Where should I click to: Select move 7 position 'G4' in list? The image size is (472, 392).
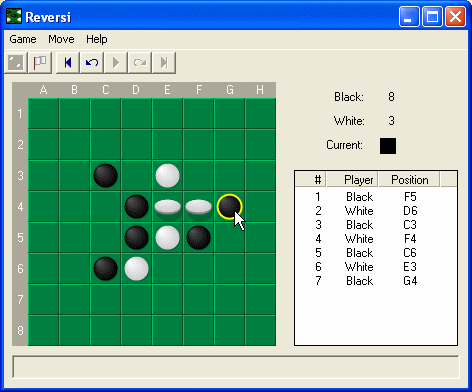point(410,281)
